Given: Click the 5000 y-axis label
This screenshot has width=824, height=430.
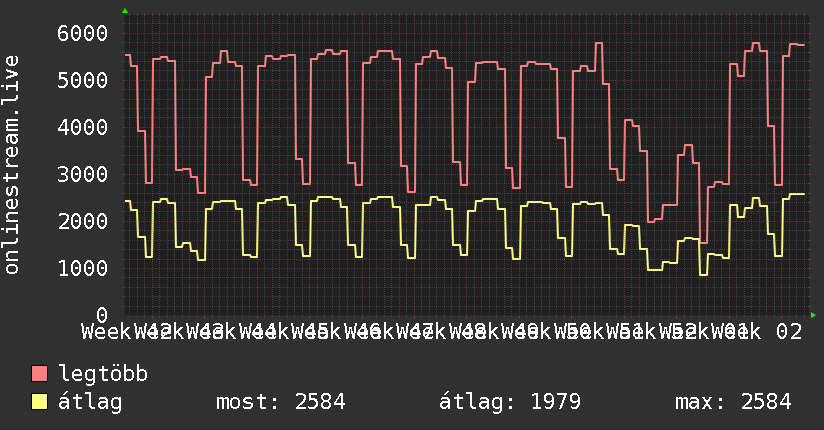Looking at the screenshot, I should [83, 80].
